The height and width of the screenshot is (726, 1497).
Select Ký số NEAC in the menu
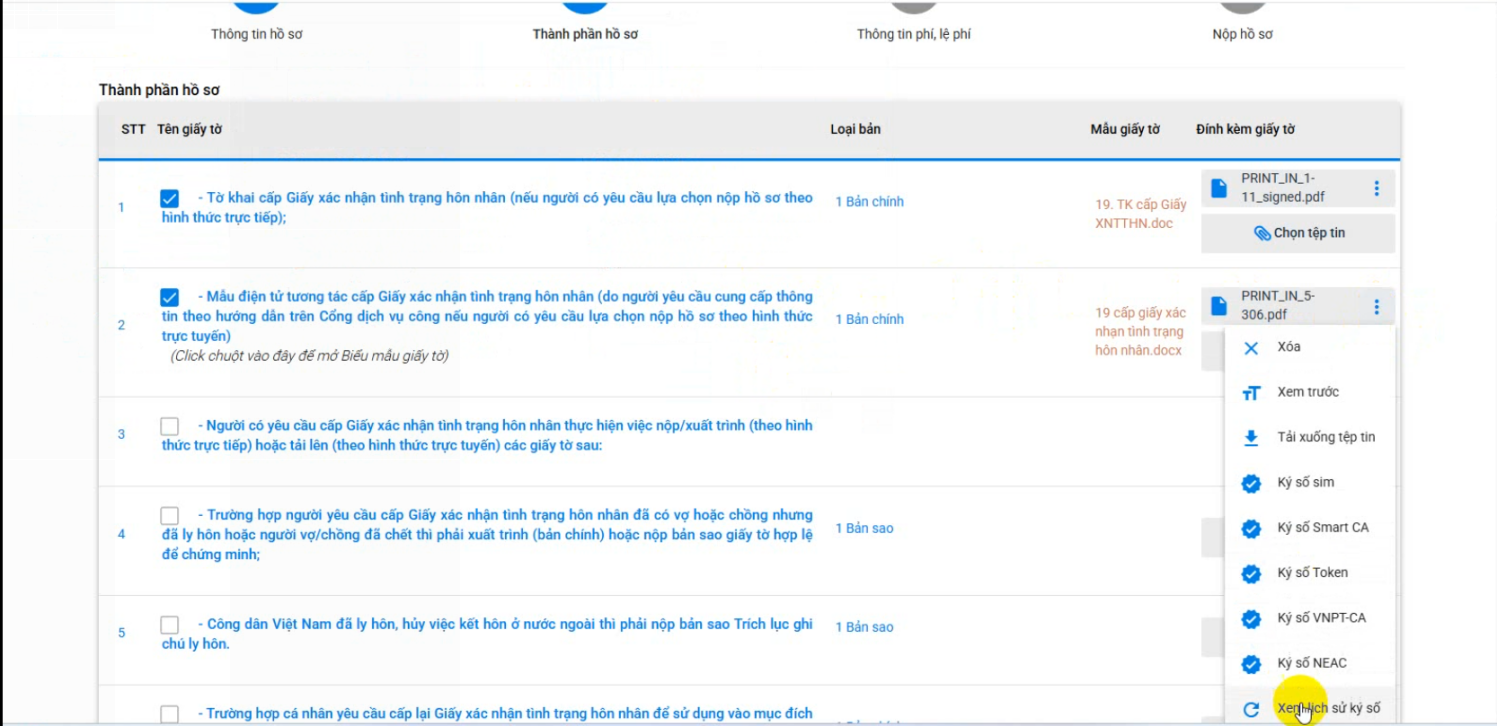(1311, 663)
